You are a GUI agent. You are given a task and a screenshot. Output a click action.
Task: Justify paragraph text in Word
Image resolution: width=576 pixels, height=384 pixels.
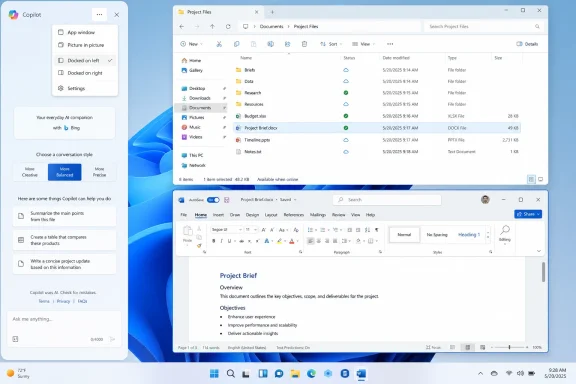pyautogui.click(x=335, y=241)
